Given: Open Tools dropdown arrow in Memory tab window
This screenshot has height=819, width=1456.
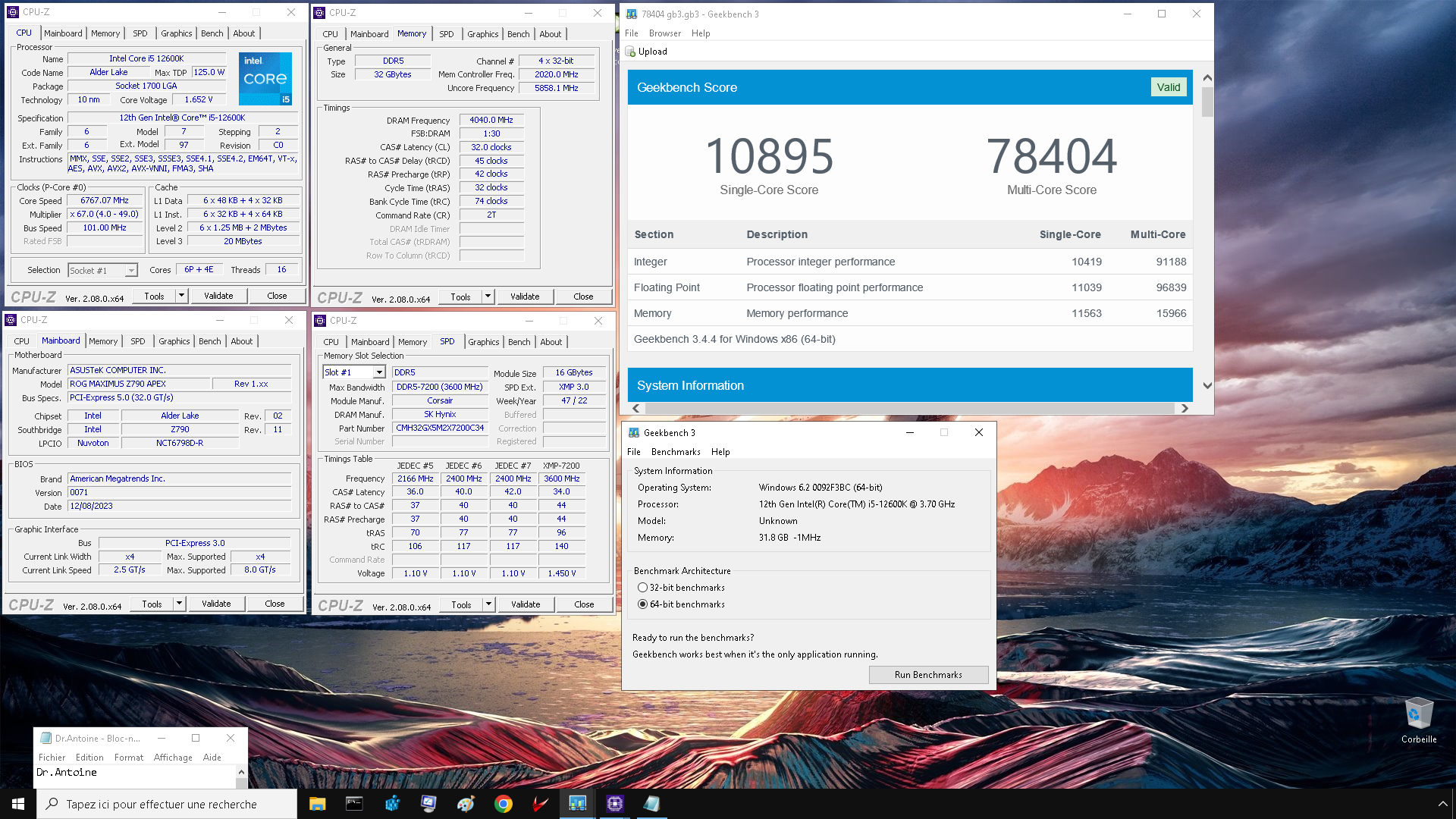Looking at the screenshot, I should (x=488, y=297).
